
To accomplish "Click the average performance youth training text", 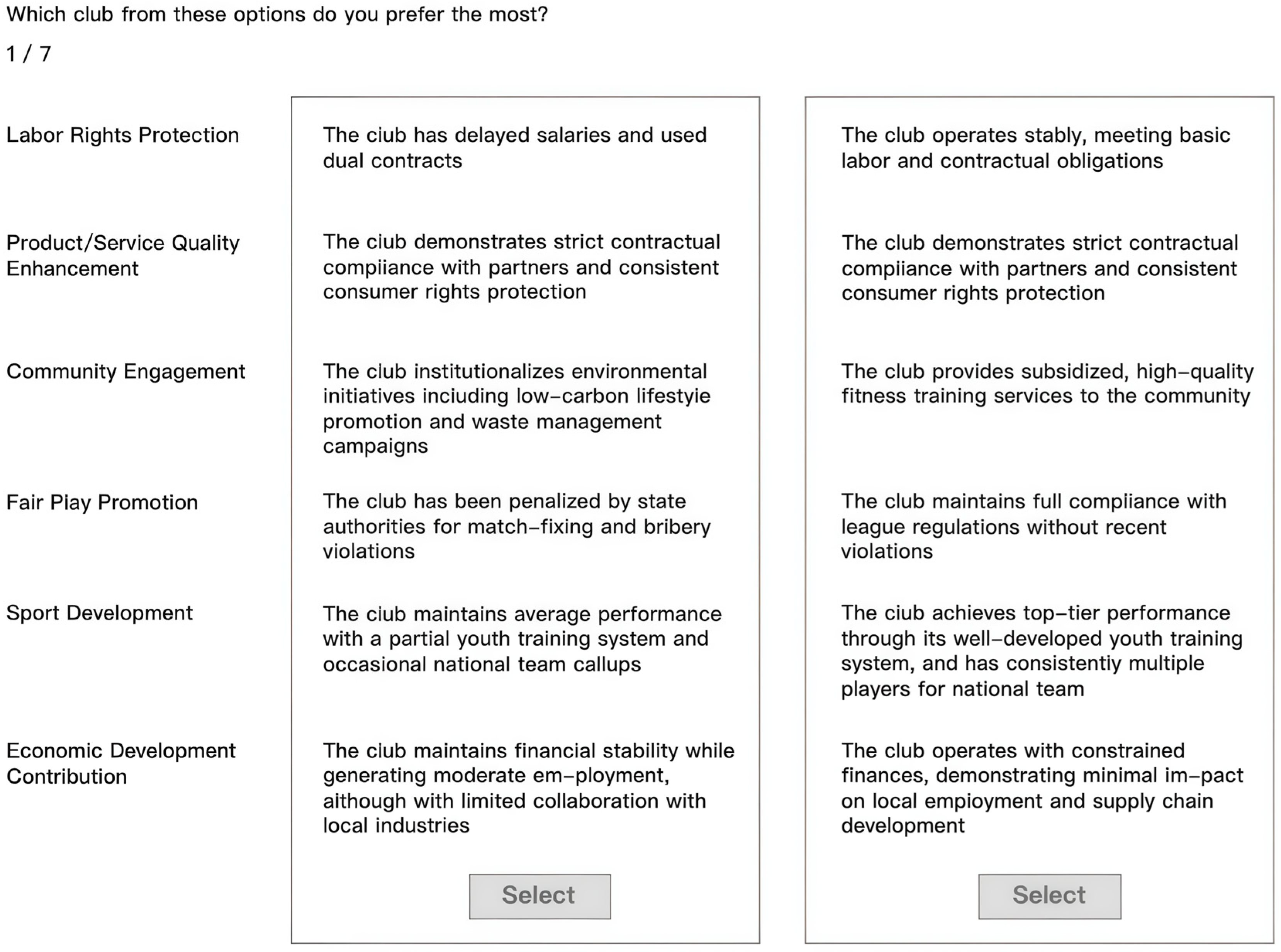I will click(x=521, y=638).
